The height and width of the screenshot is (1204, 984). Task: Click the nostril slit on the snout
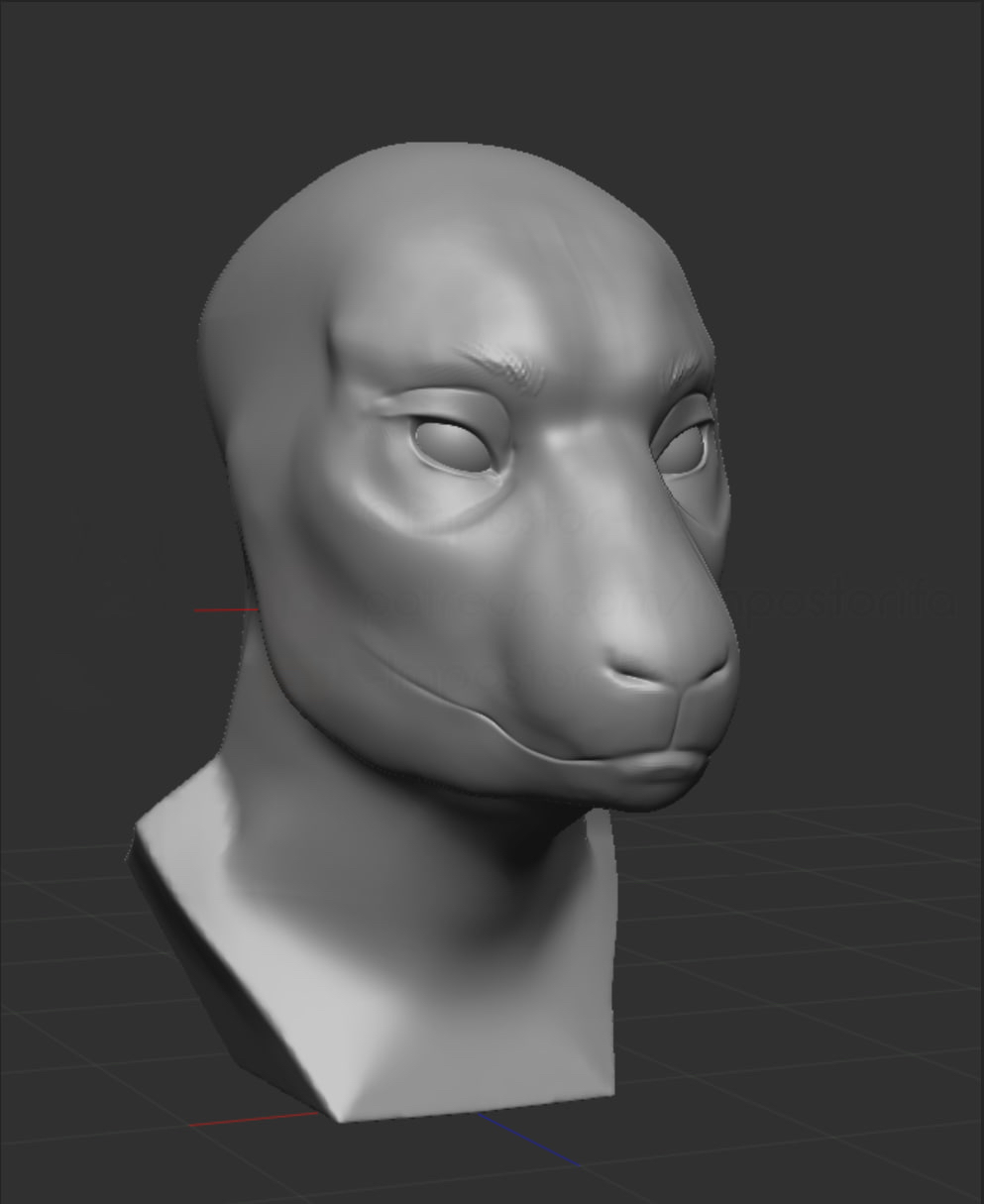634,678
